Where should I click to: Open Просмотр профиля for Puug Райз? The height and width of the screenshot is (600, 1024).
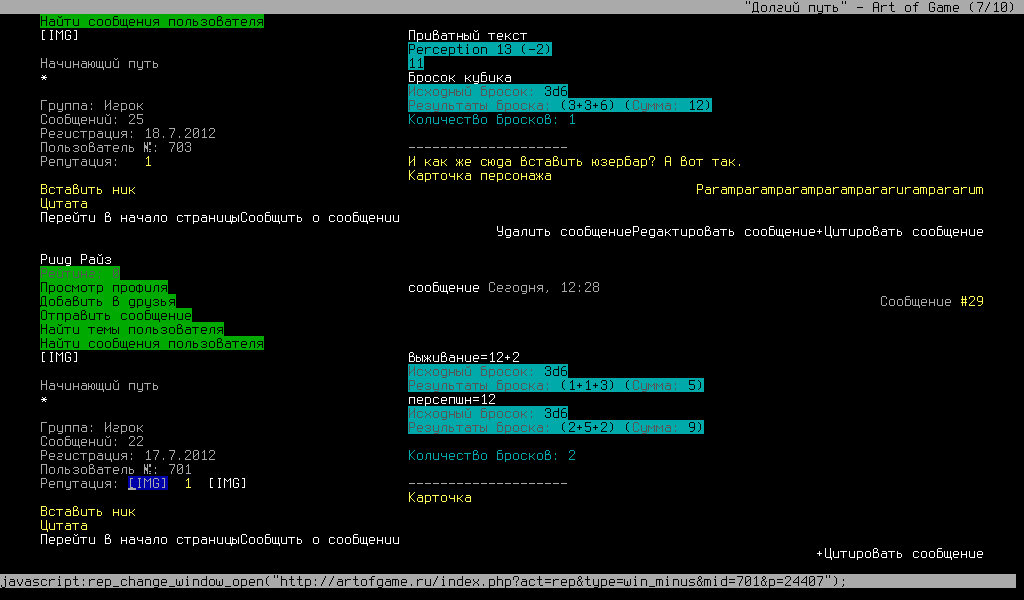click(x=104, y=288)
